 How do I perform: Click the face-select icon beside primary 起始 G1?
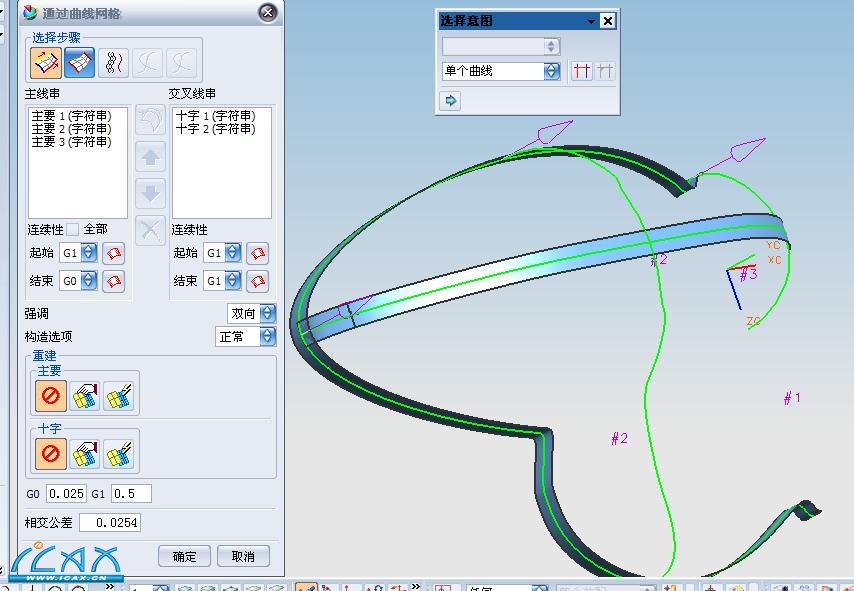114,253
